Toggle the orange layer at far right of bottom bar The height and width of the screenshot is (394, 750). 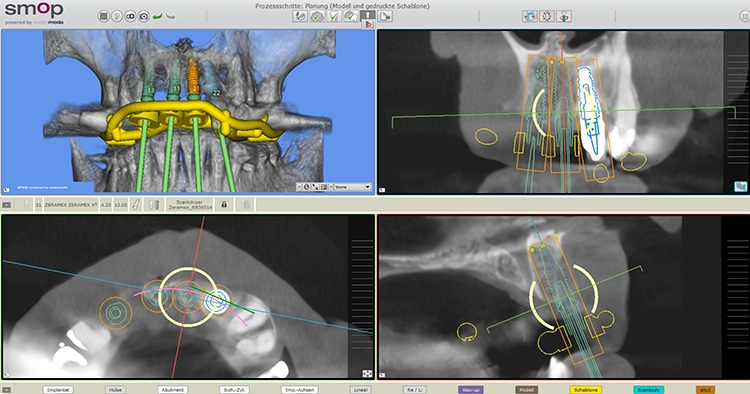(x=706, y=390)
